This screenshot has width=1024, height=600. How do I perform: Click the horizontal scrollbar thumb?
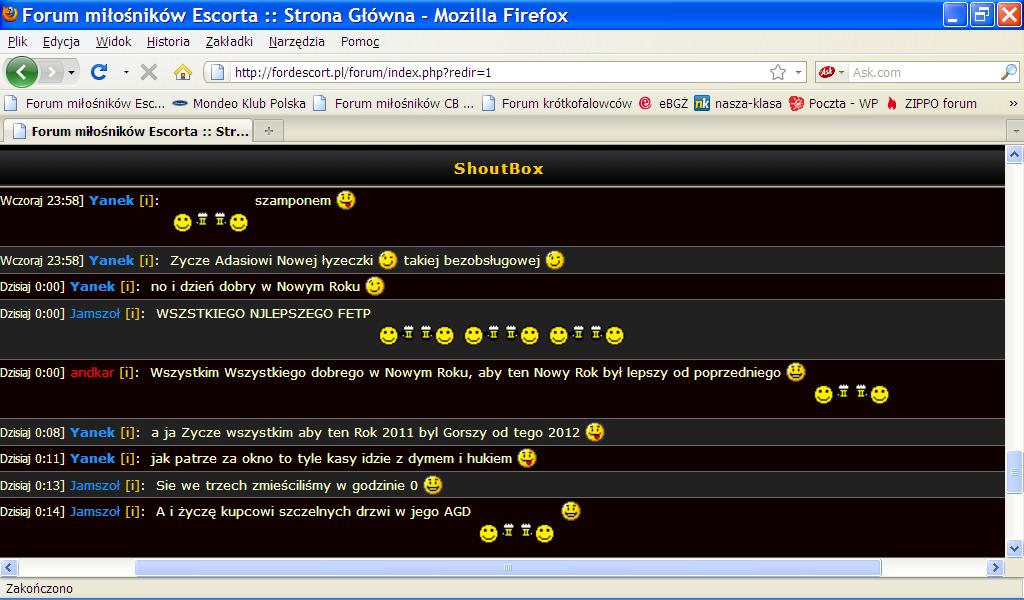508,568
